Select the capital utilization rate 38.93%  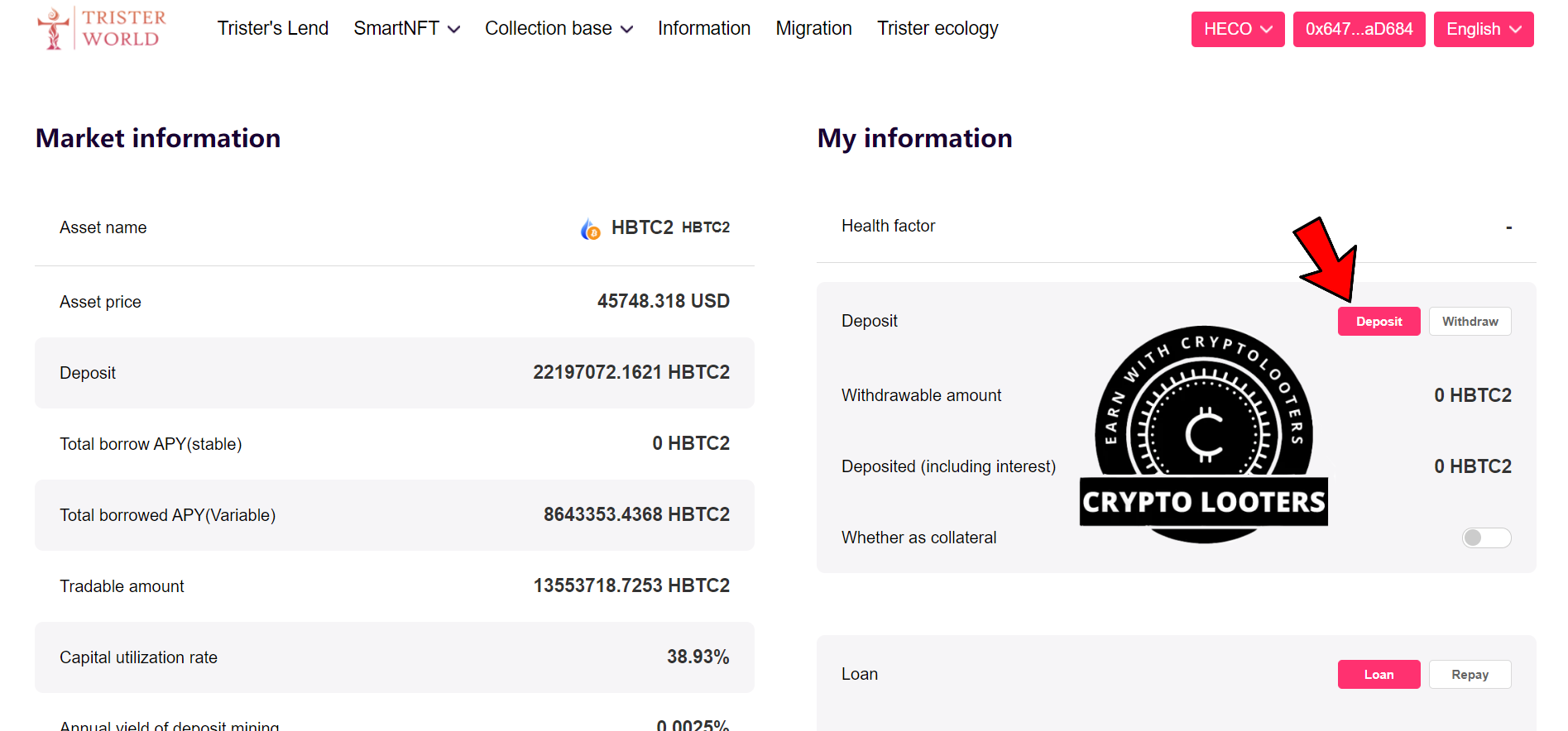698,657
